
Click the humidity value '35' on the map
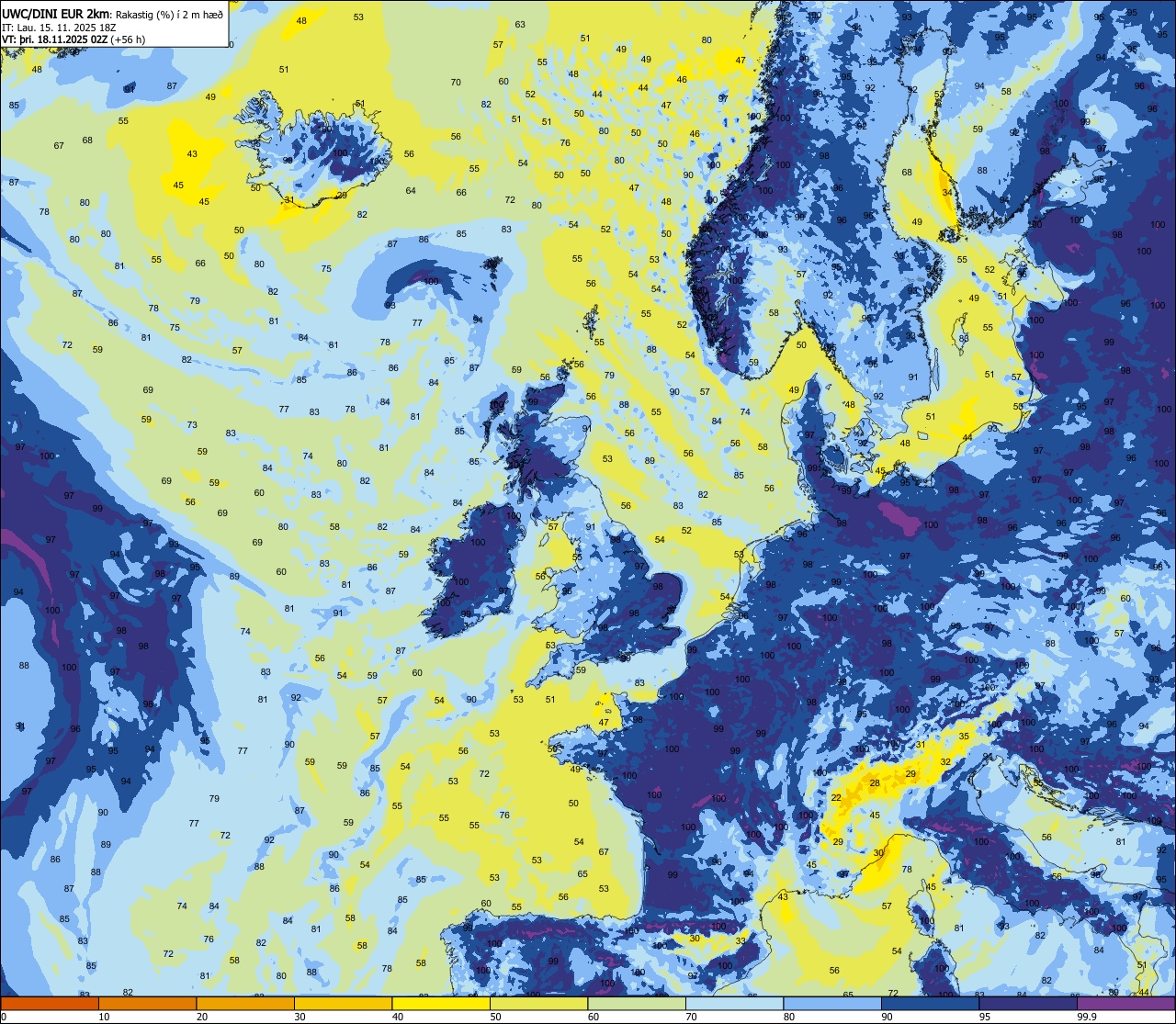click(x=964, y=737)
